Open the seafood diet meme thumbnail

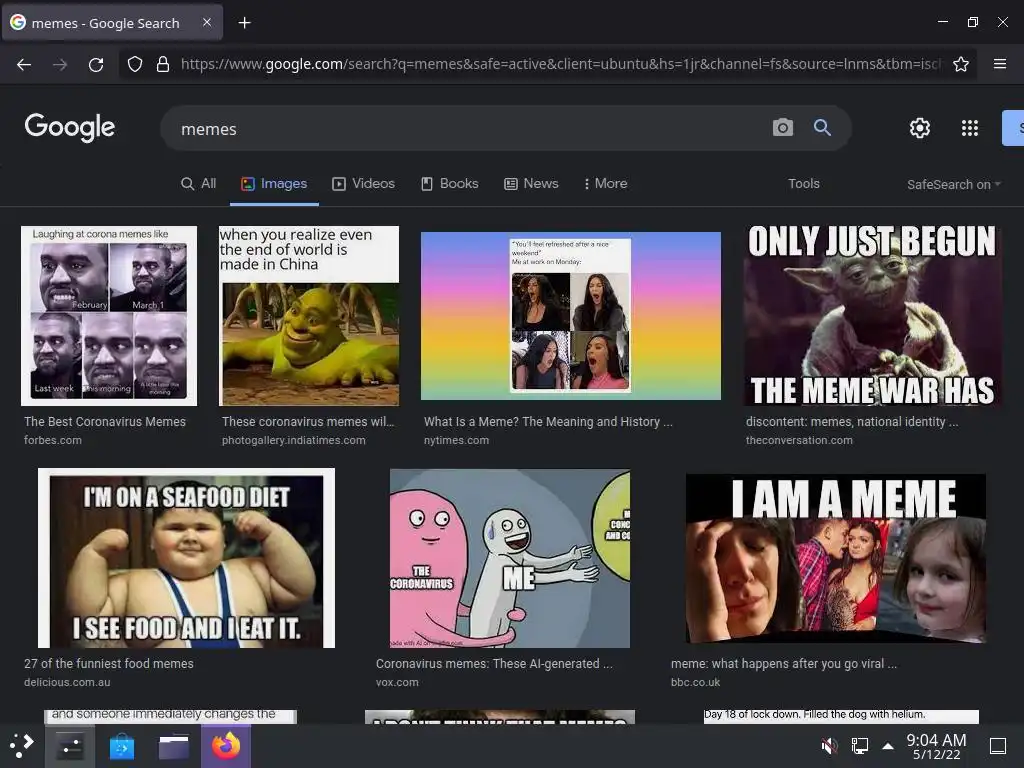pyautogui.click(x=186, y=558)
